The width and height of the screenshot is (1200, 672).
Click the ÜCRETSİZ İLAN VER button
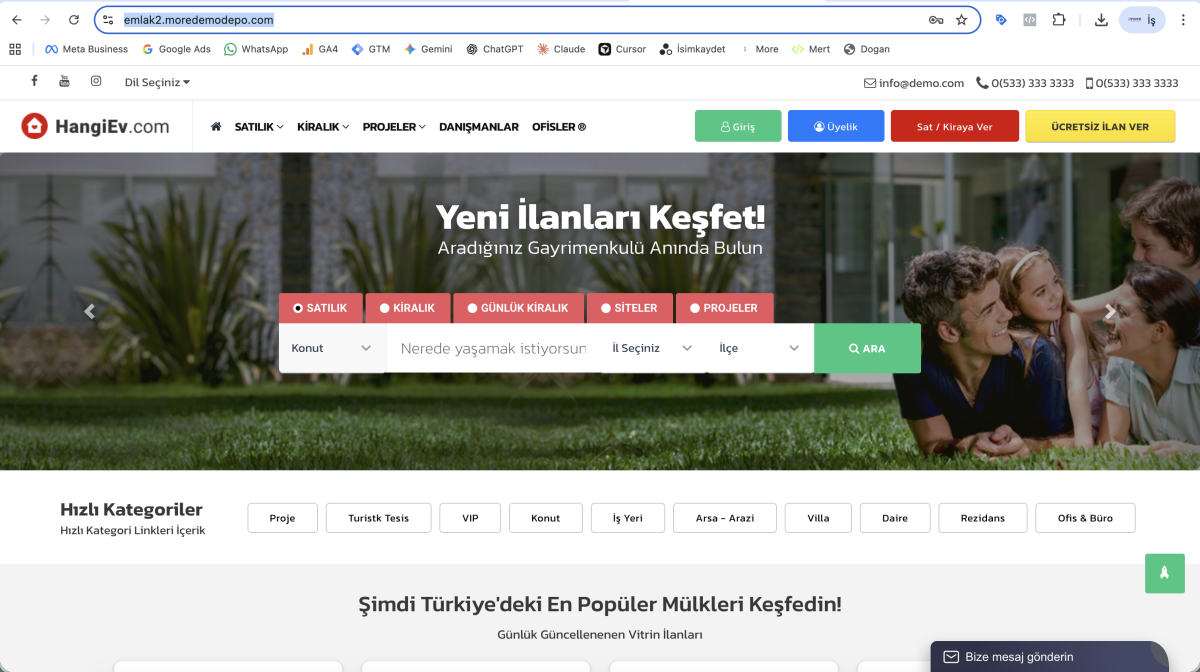pos(1100,126)
